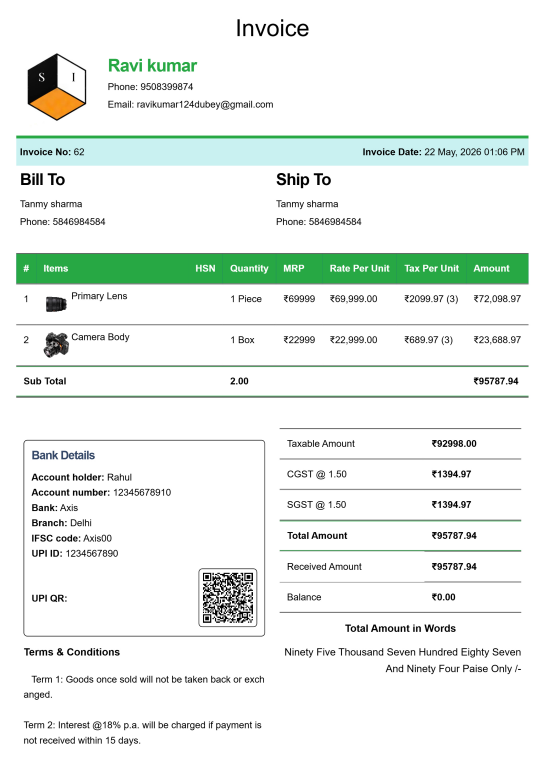Click the Ninety Five Thousand words text
Image resolution: width=546 pixels, height=781 pixels.
pyautogui.click(x=403, y=660)
